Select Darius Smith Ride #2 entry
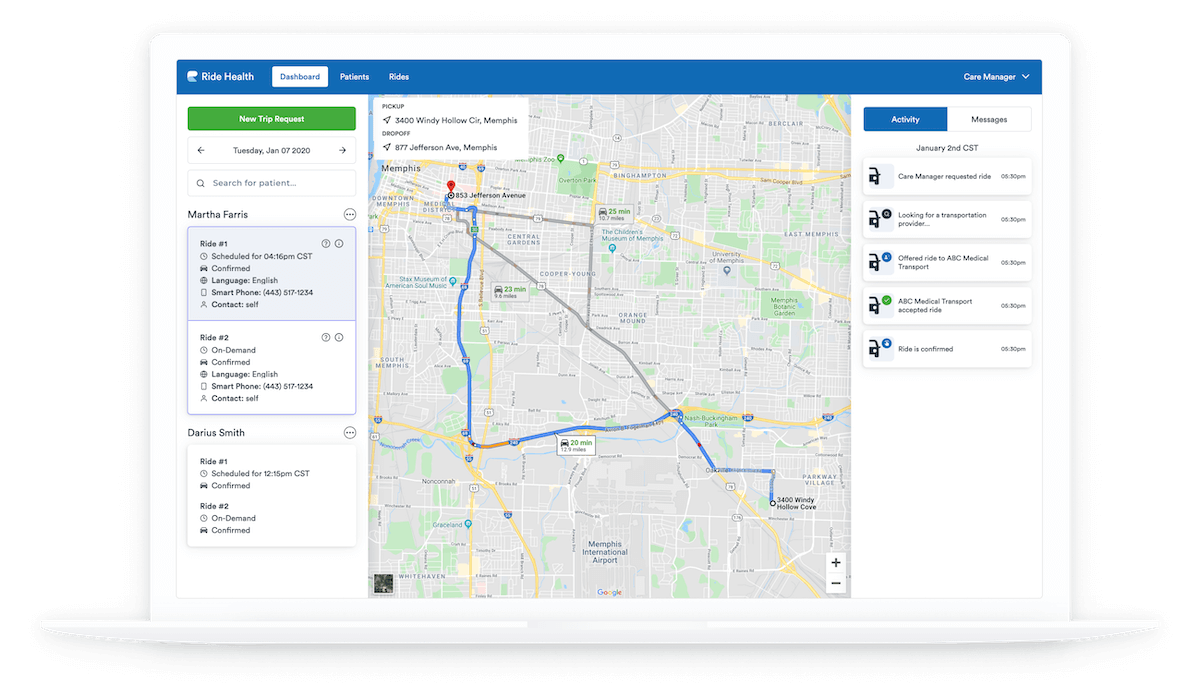The height and width of the screenshot is (698, 1200). click(x=271, y=518)
